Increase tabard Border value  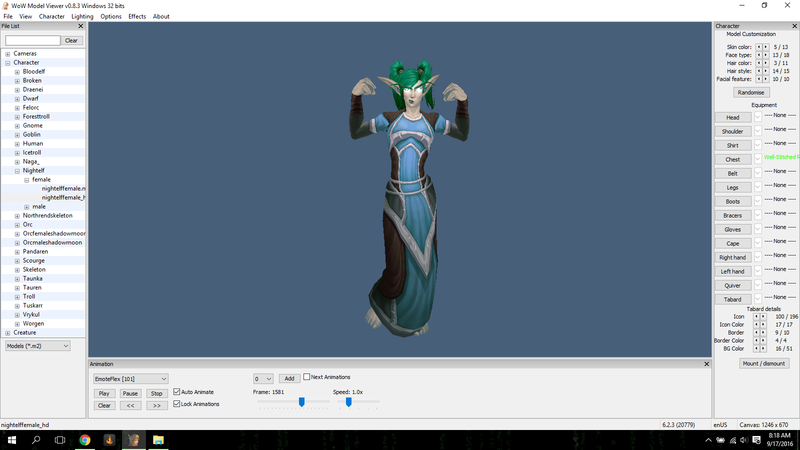(764, 333)
